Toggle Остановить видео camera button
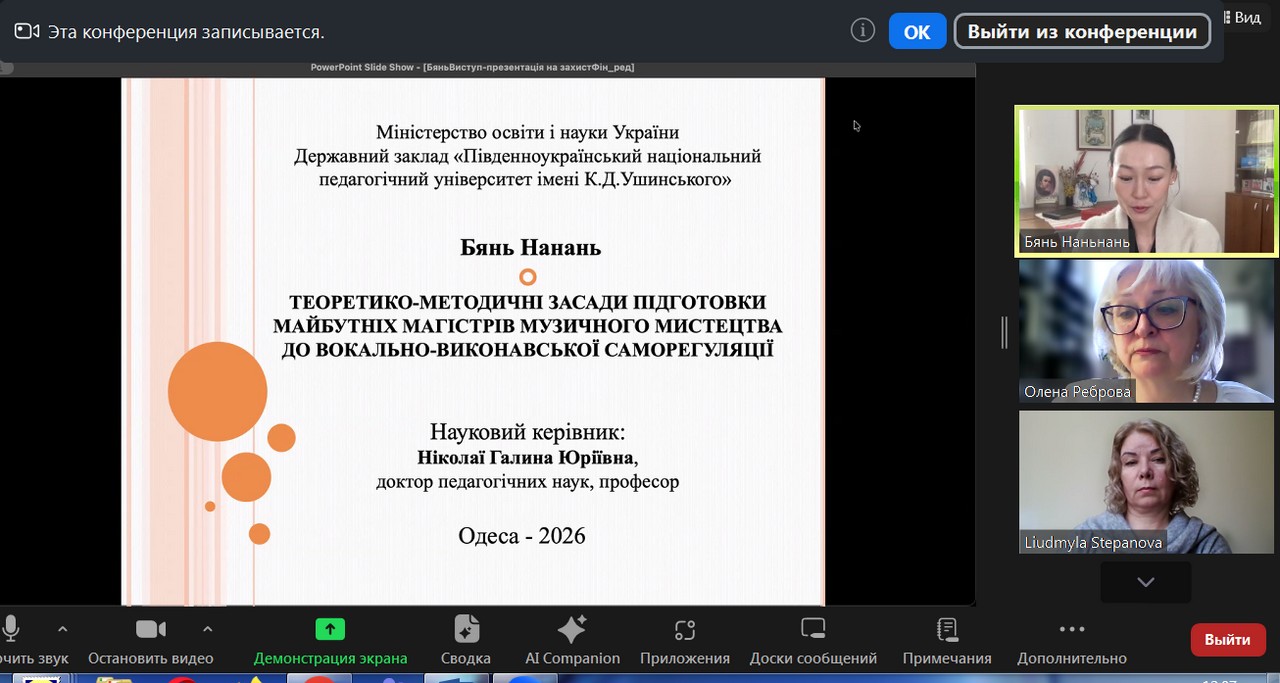The width and height of the screenshot is (1280, 683). click(x=151, y=629)
